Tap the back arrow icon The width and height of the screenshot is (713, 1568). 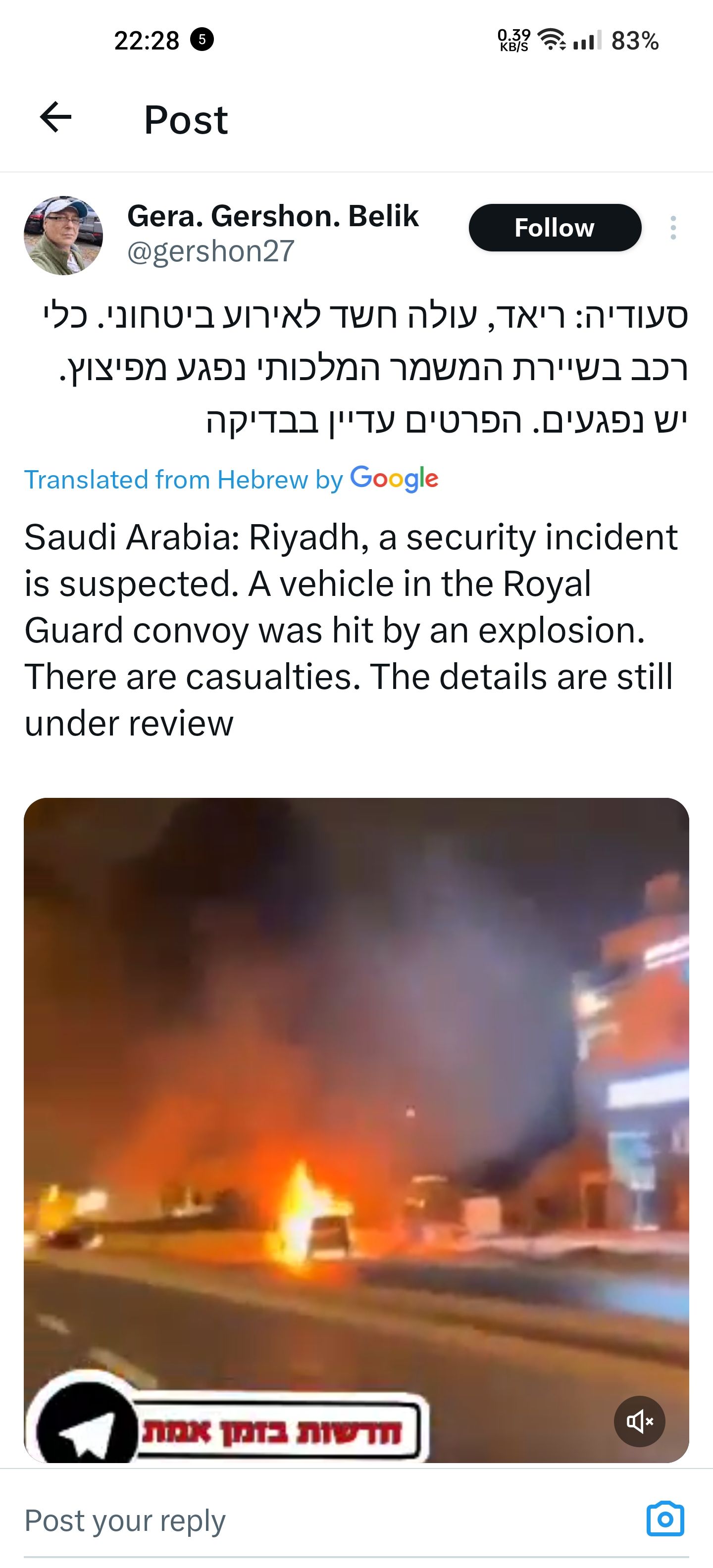[55, 117]
